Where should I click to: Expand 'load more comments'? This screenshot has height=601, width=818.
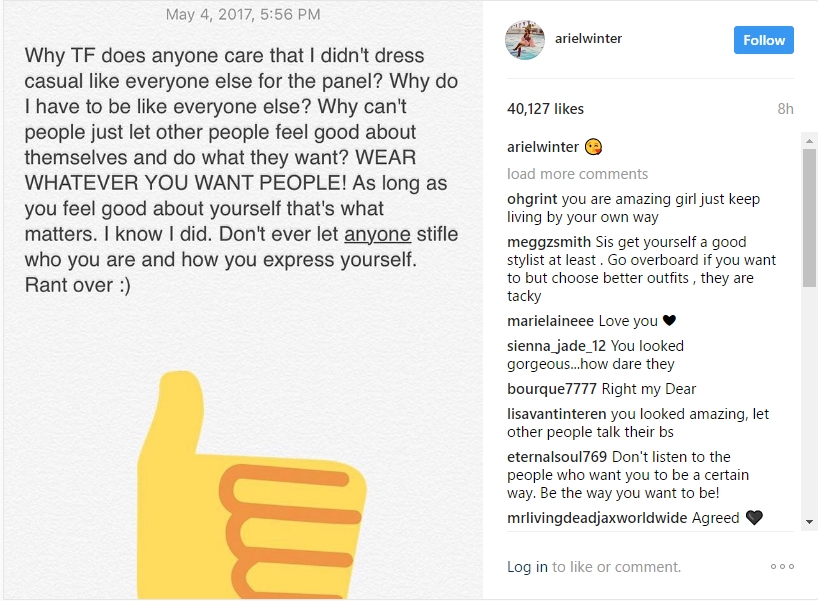578,174
